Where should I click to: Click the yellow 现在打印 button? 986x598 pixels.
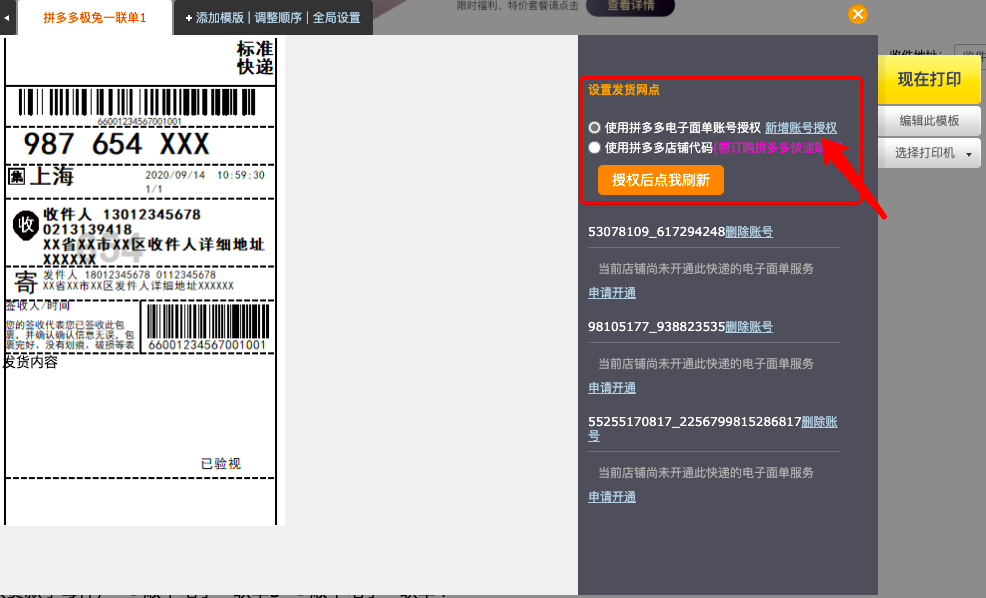(929, 79)
